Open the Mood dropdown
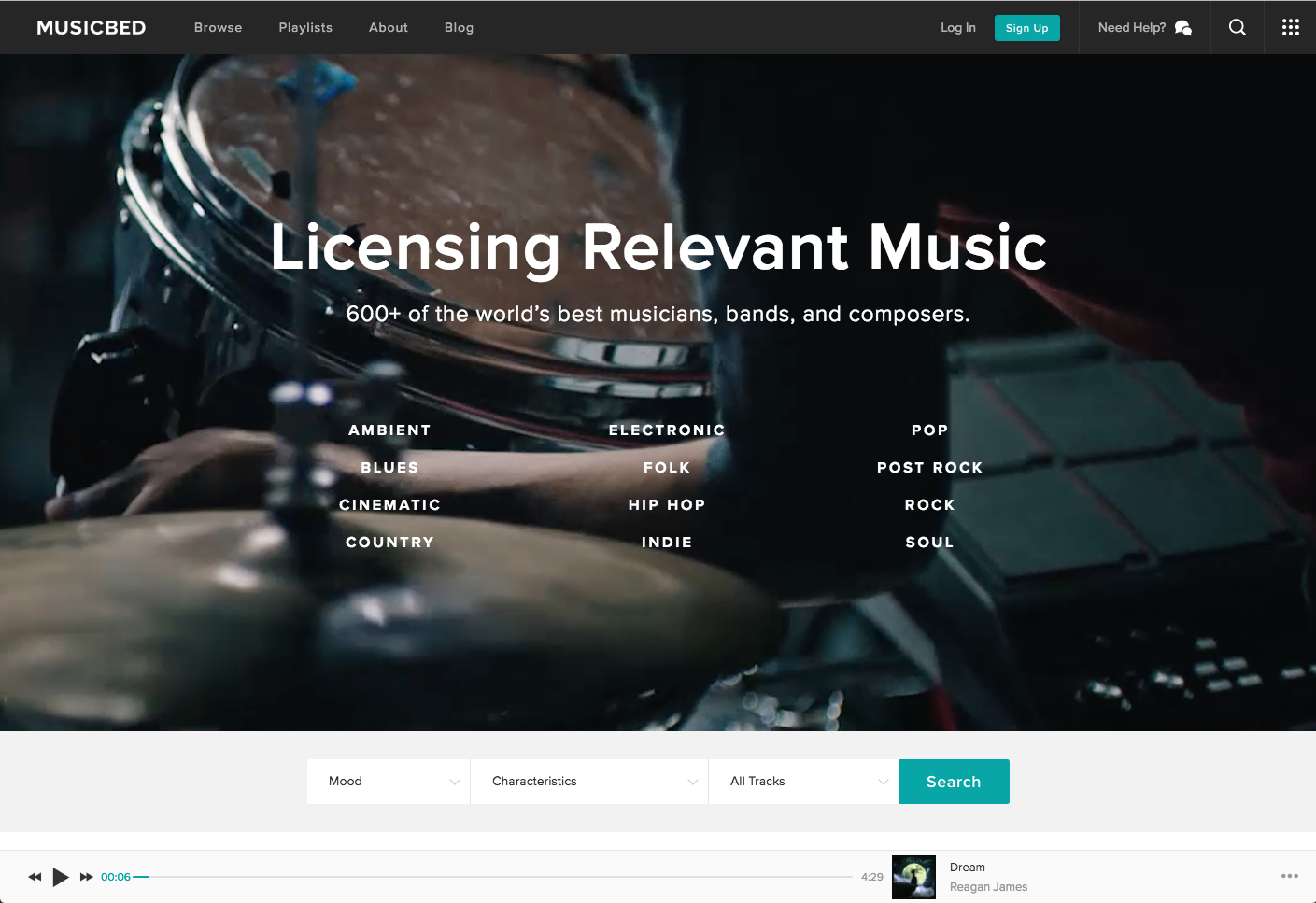This screenshot has width=1316, height=903. tap(389, 781)
